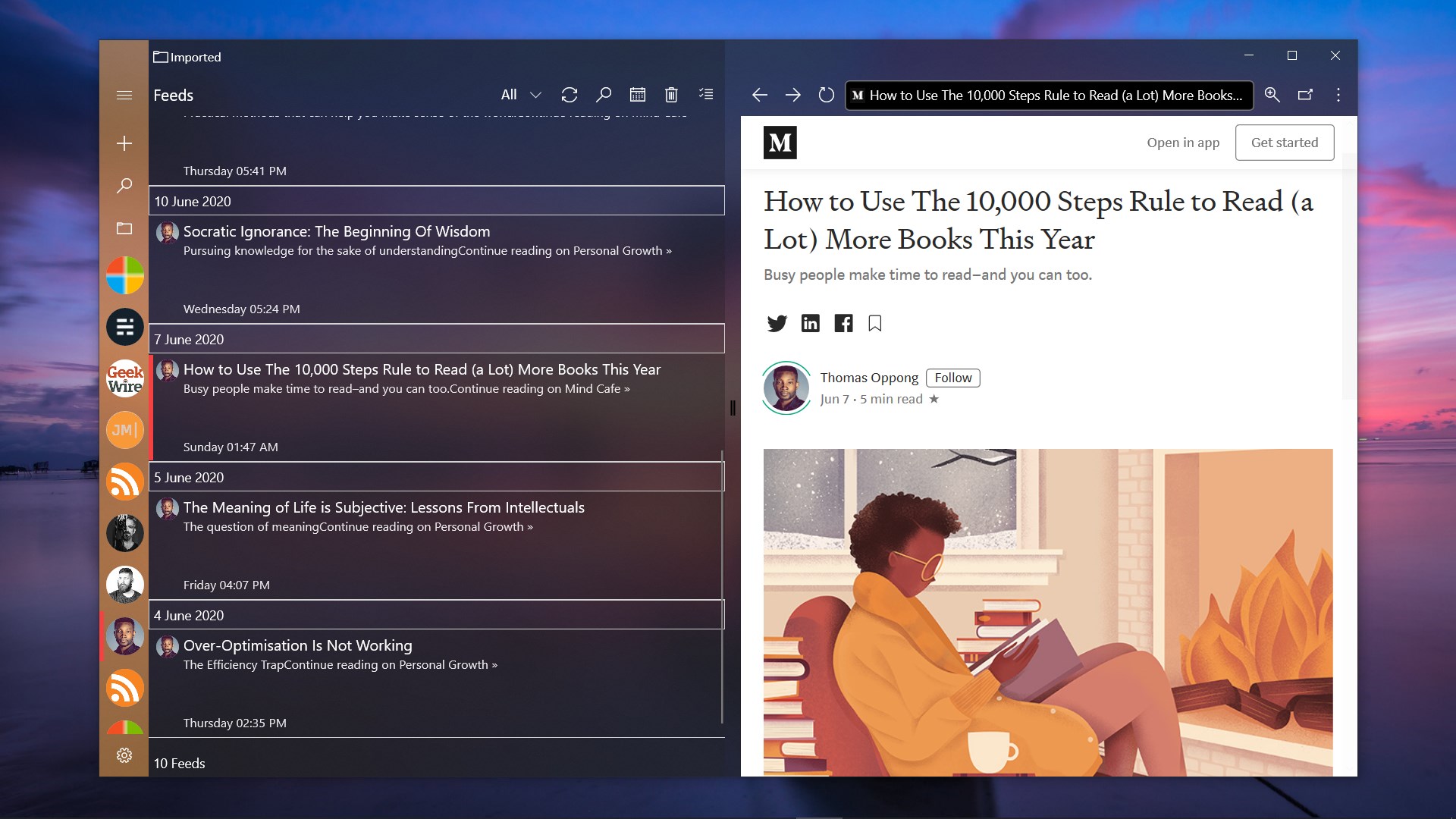Click the trash delete icon
This screenshot has width=1456, height=819.
pyautogui.click(x=671, y=95)
